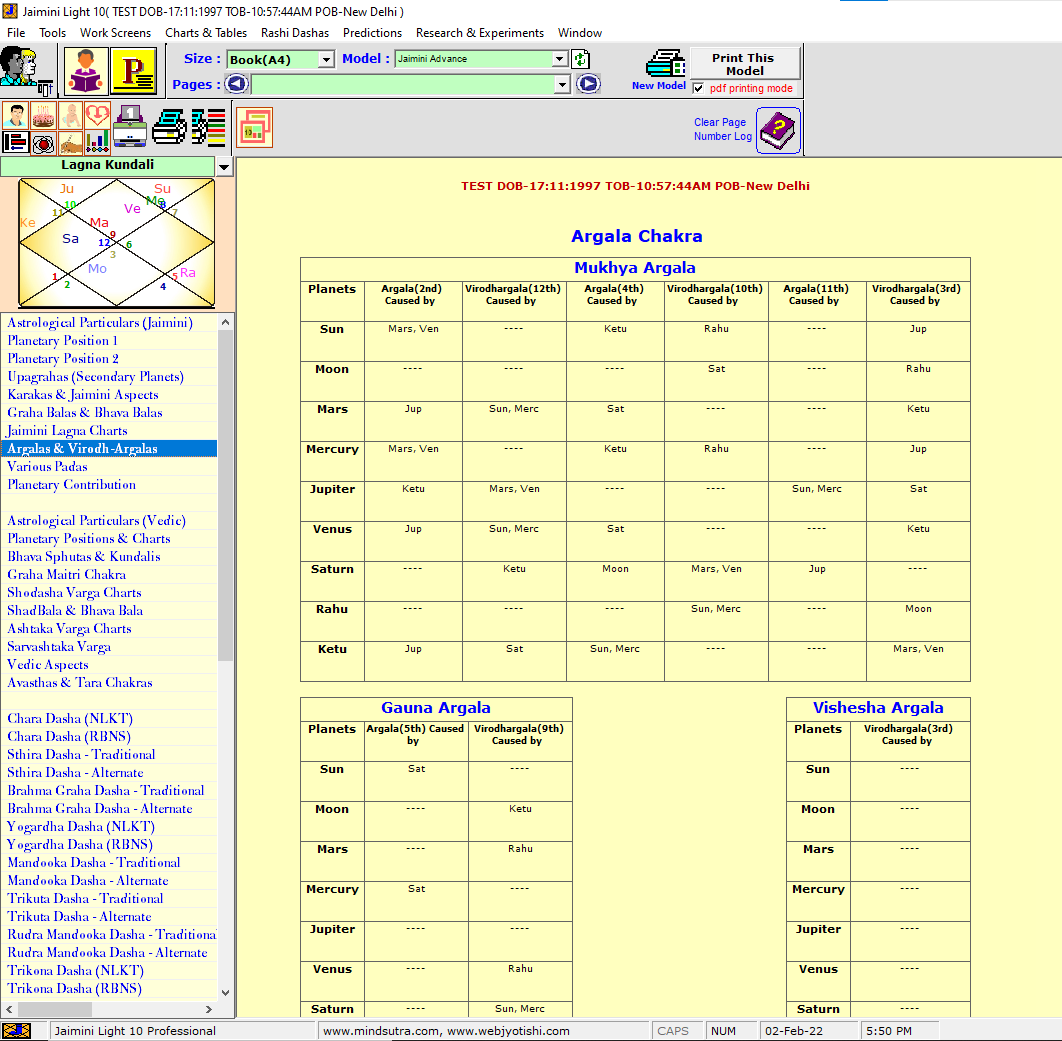Open the Rashi Dashas menu
This screenshot has height=1041, width=1062.
295,33
